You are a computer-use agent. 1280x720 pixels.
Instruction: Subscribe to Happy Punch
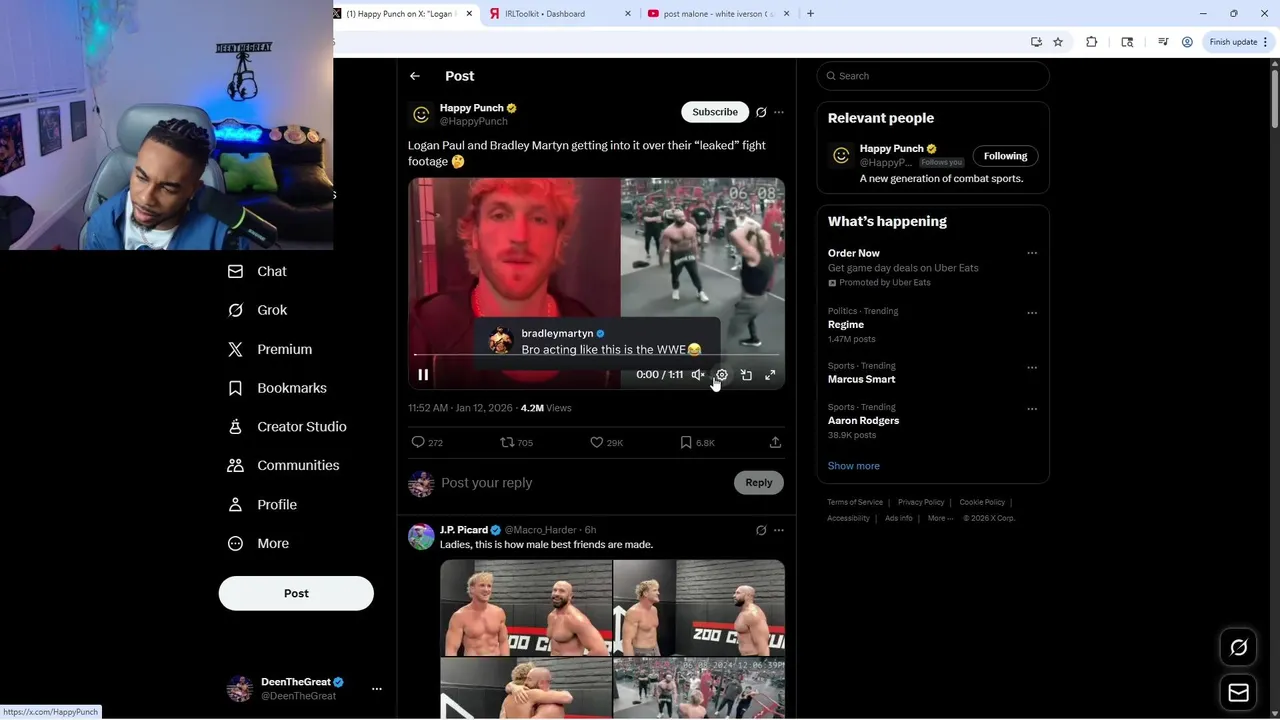[x=715, y=112]
